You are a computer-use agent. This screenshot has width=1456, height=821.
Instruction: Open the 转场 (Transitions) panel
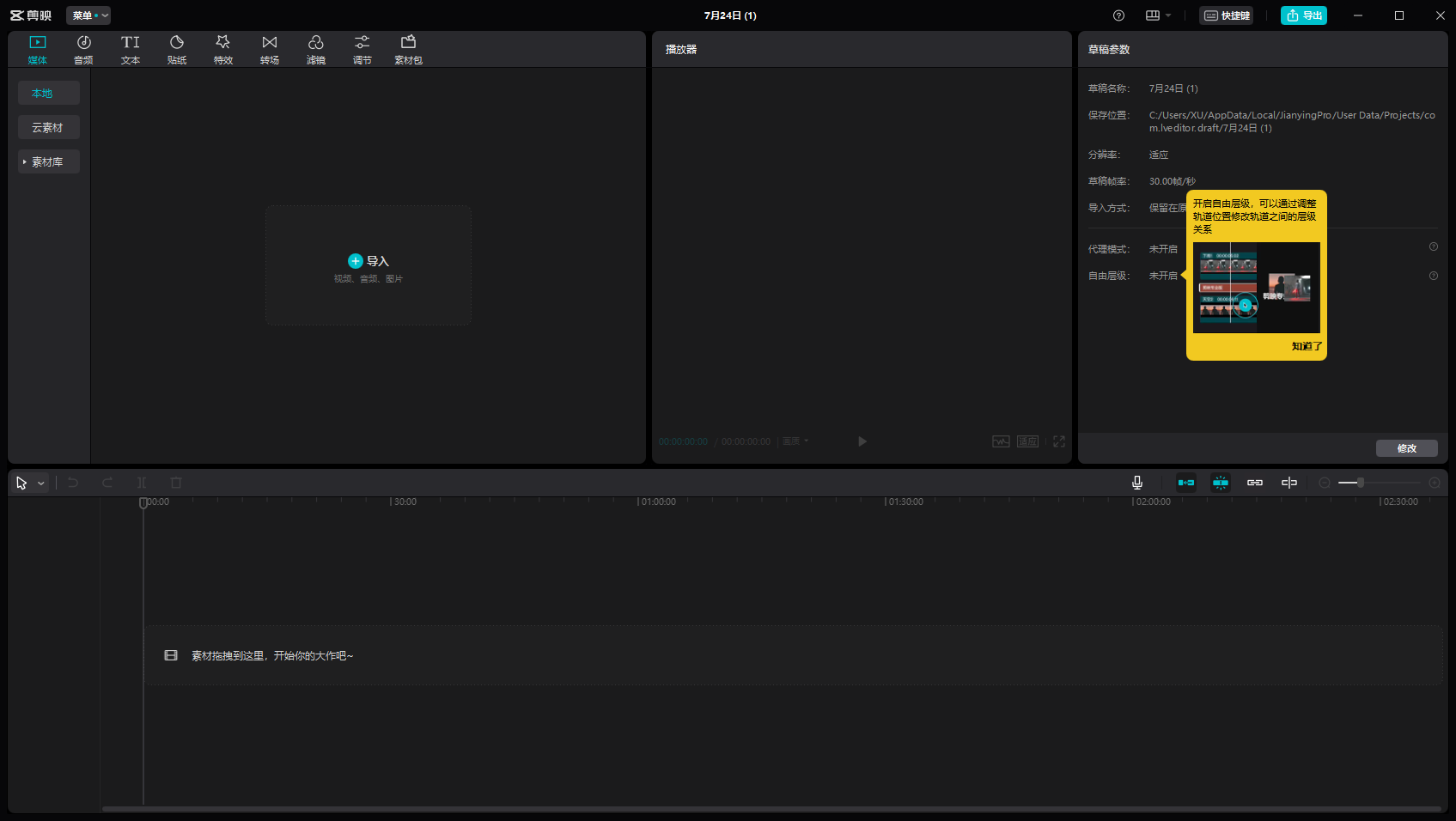tap(270, 49)
